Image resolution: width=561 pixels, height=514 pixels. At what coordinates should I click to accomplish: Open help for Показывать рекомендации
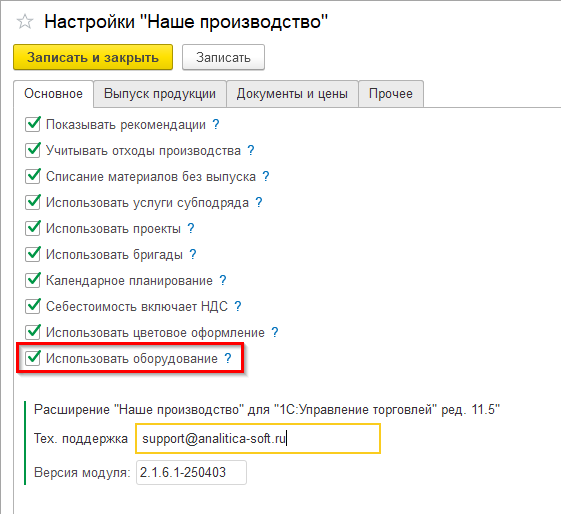pyautogui.click(x=216, y=124)
